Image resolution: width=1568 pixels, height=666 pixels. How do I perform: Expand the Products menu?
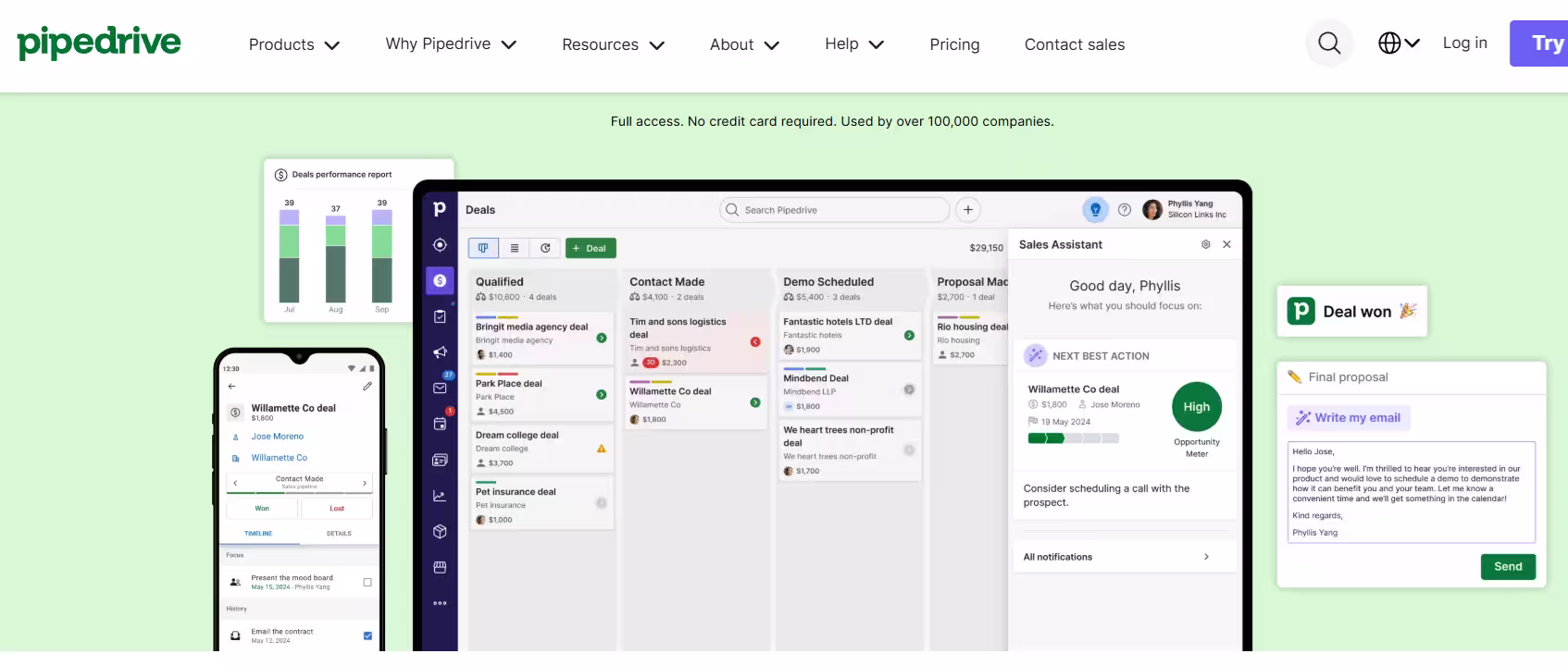click(x=294, y=44)
